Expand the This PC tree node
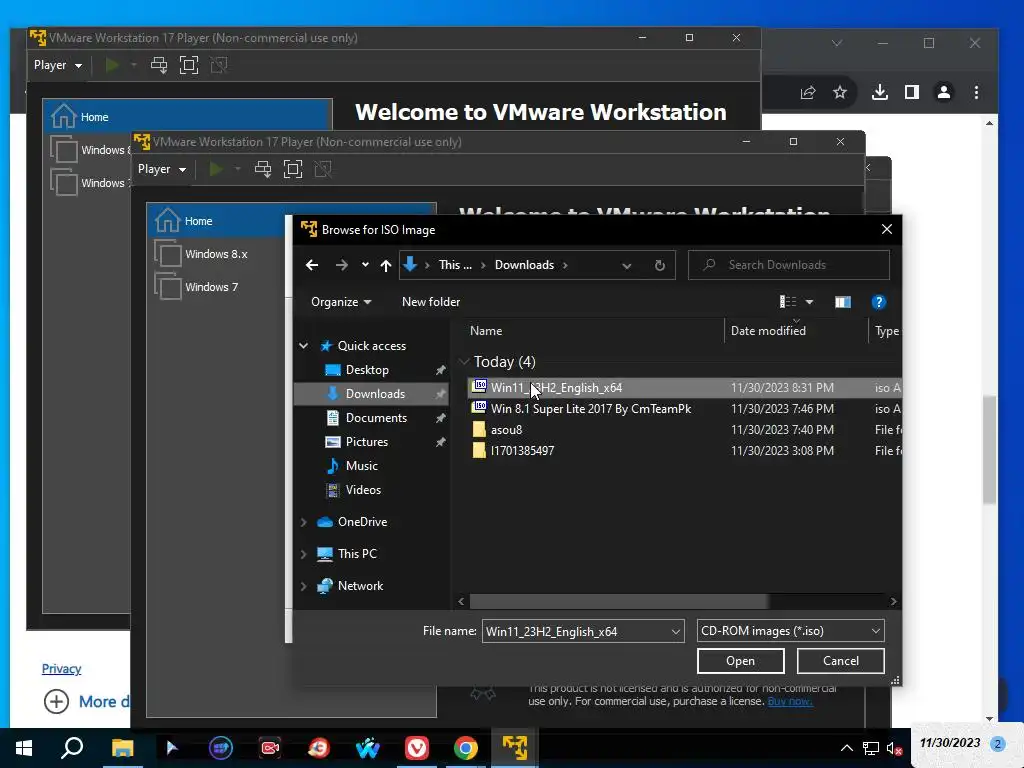Screen dimensions: 1024x768 coord(304,554)
